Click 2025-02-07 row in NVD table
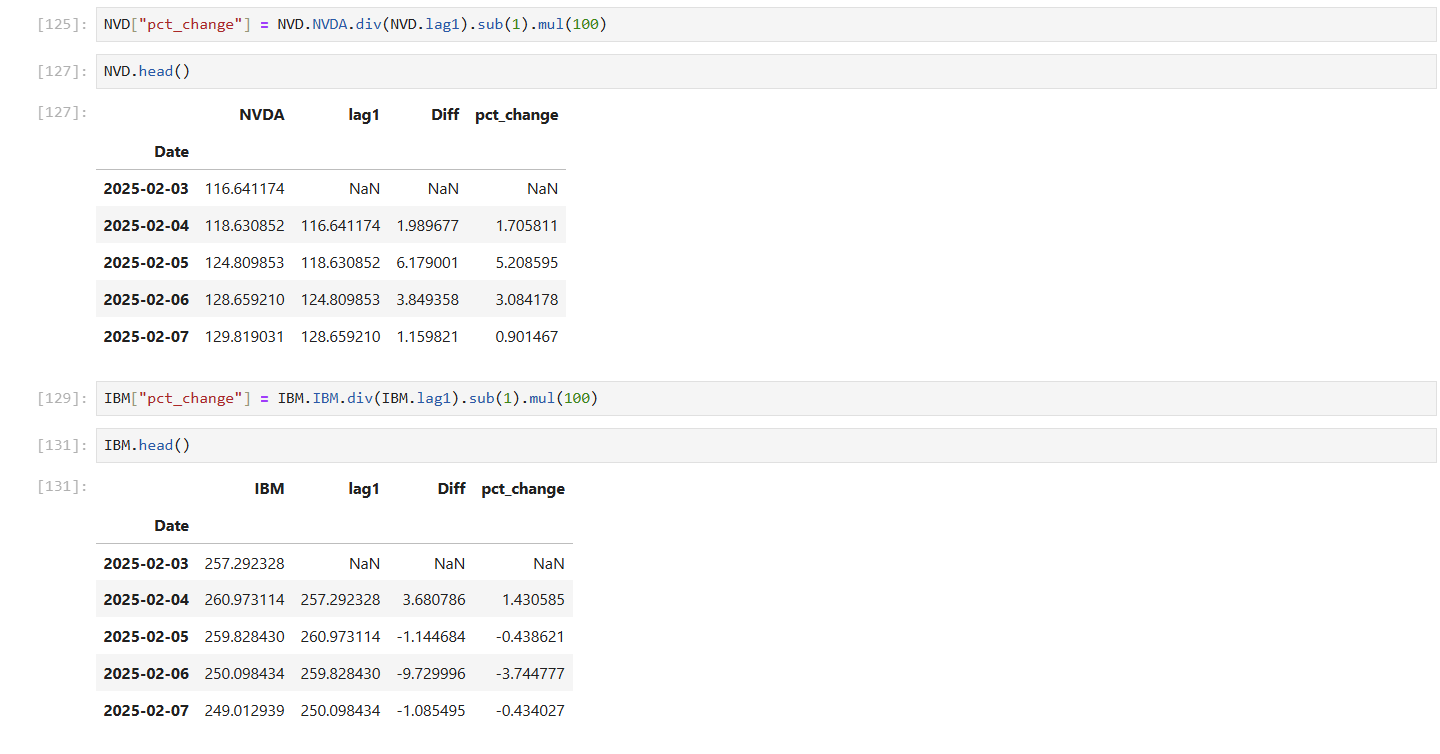 [331, 336]
